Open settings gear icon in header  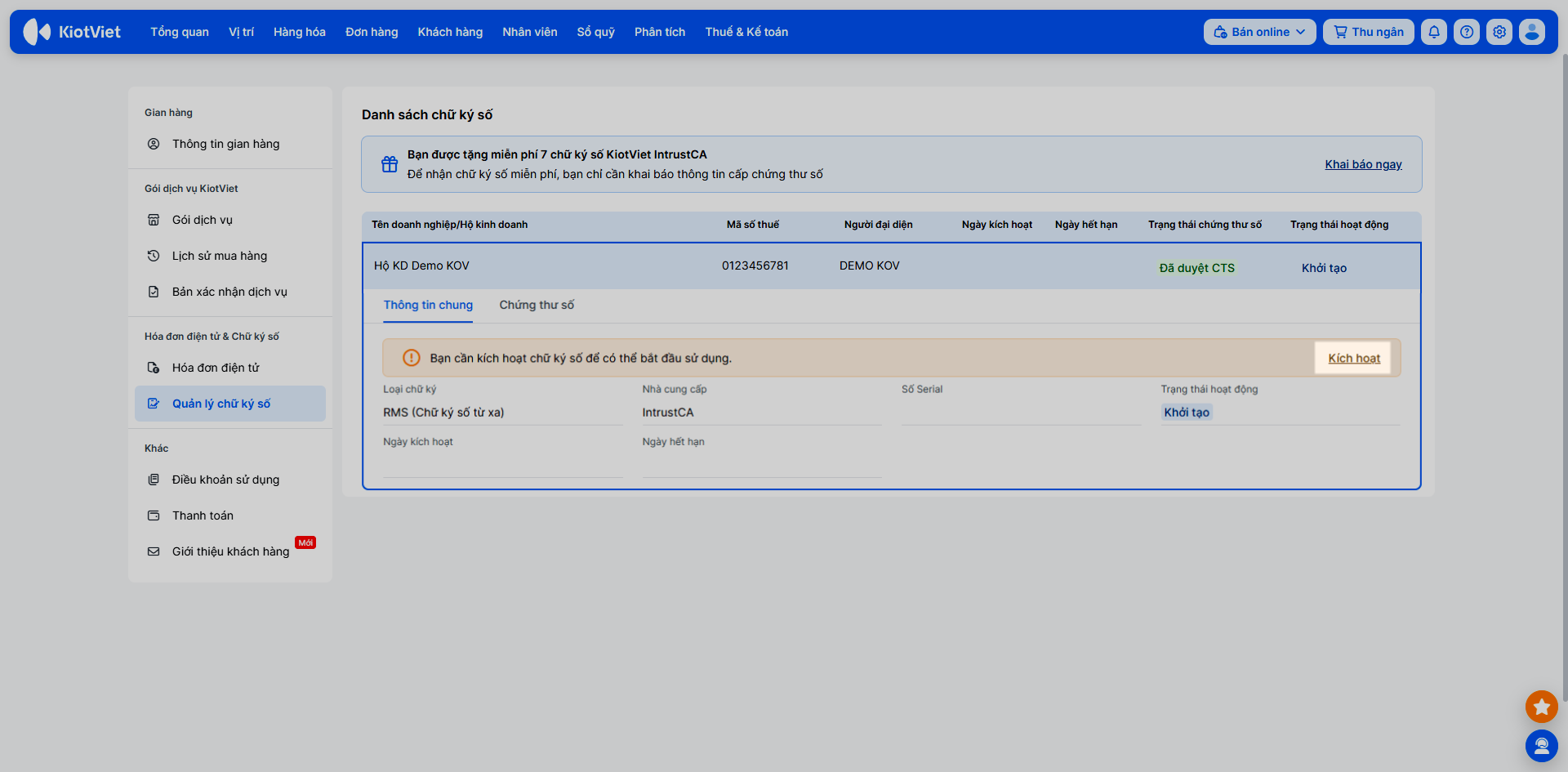pos(1499,32)
